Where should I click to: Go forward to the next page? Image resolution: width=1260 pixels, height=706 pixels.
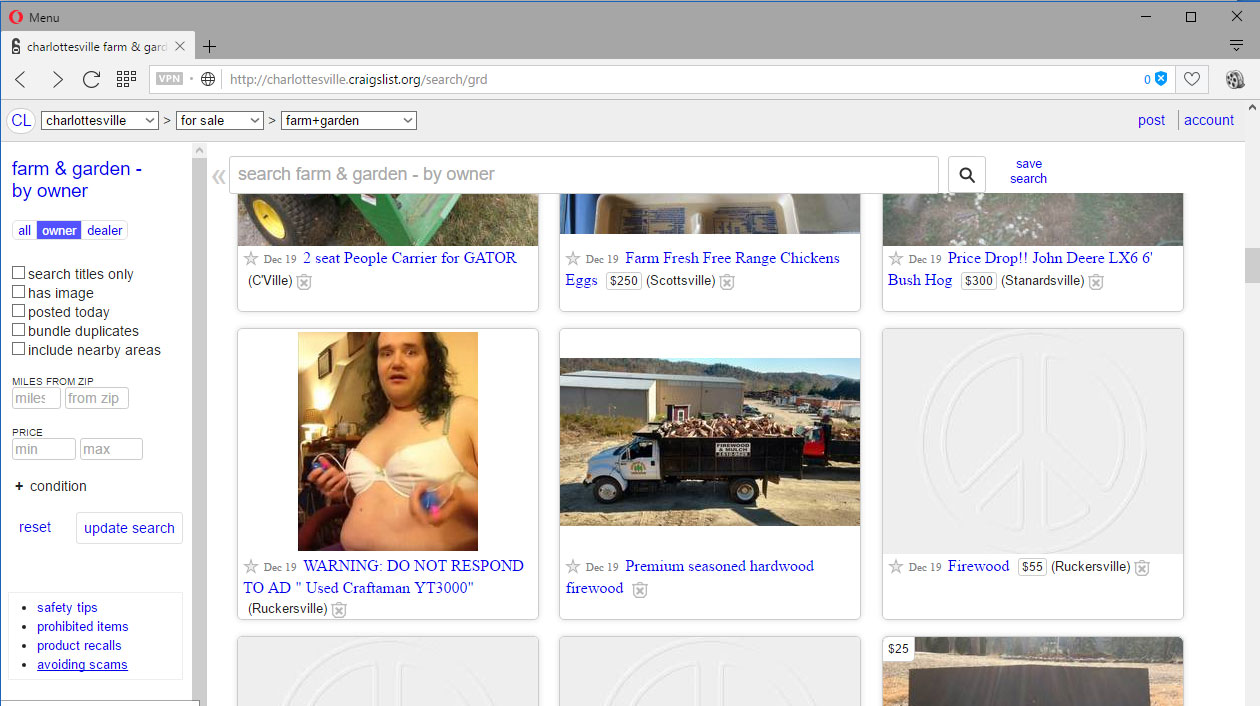coord(57,79)
